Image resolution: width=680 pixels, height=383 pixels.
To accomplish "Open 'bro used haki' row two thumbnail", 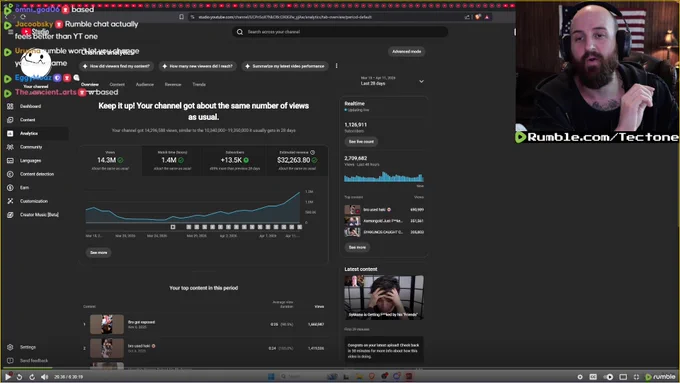I will (107, 348).
